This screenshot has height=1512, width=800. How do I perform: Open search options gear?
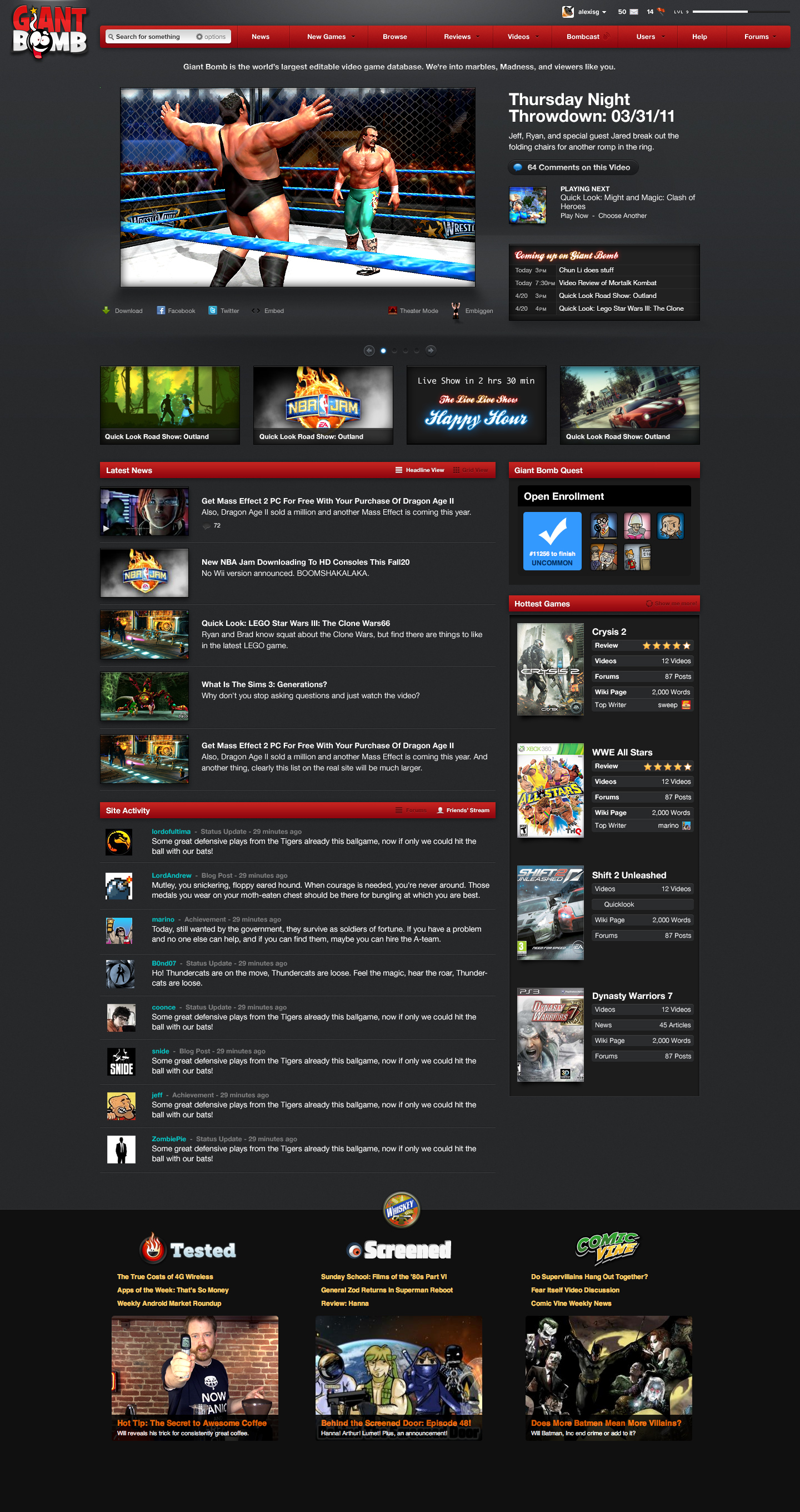coord(199,37)
